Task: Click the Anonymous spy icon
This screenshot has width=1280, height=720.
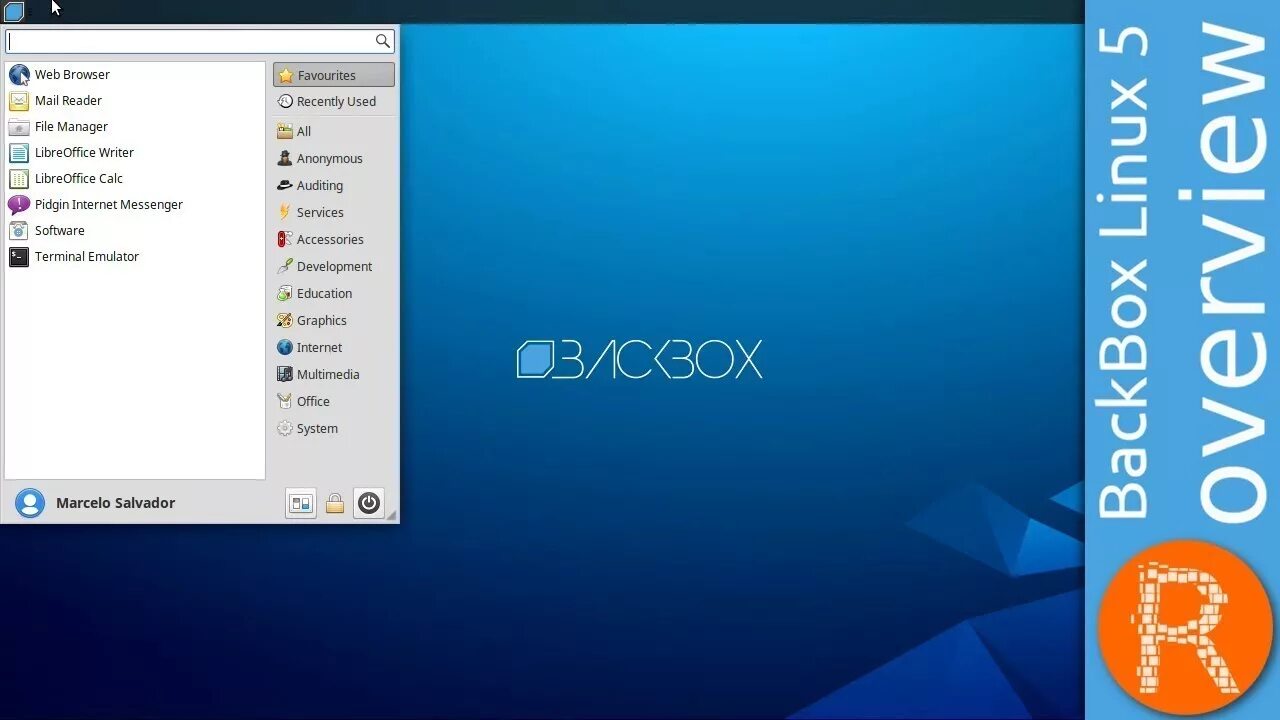Action: tap(285, 159)
